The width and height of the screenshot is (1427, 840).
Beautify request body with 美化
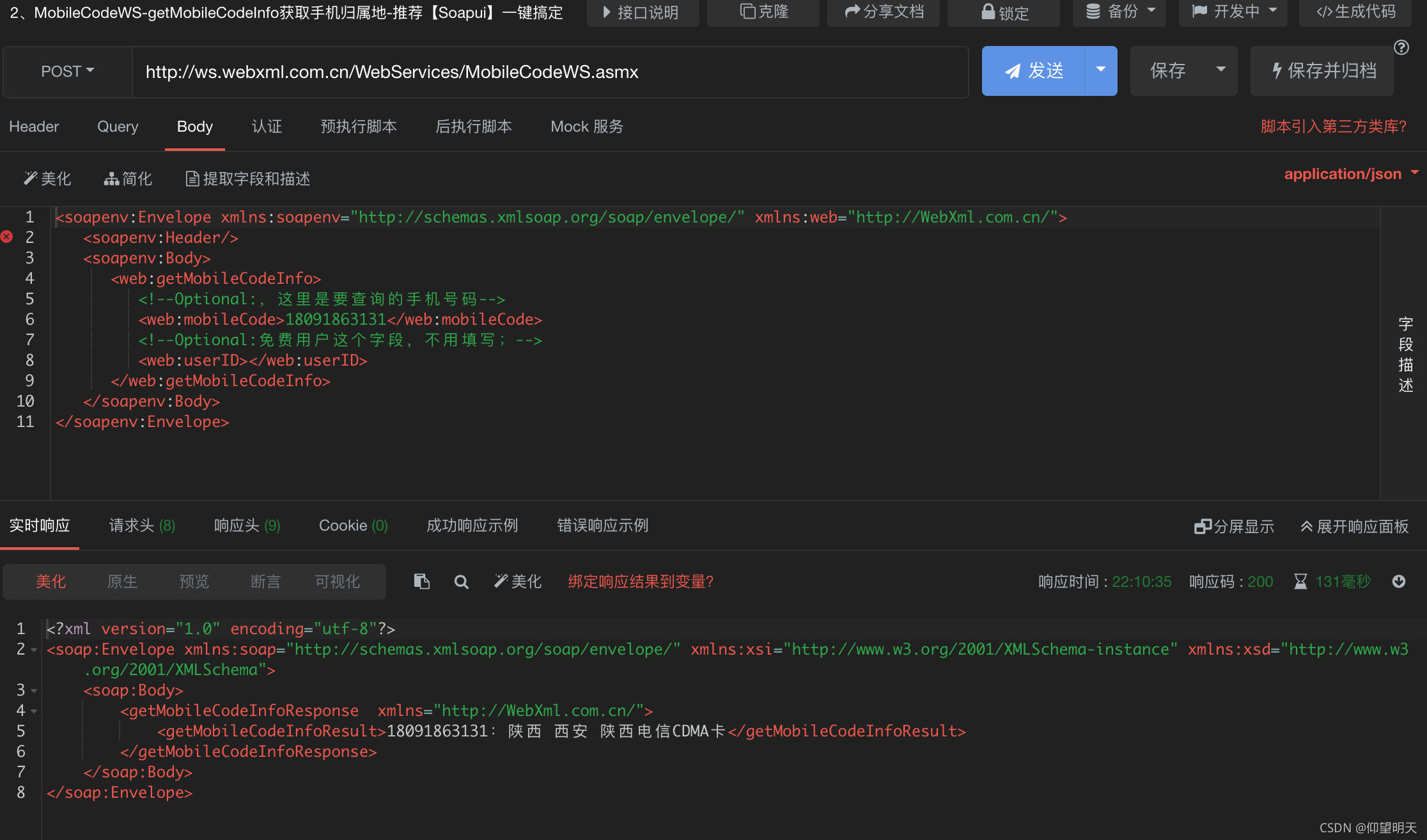click(47, 179)
